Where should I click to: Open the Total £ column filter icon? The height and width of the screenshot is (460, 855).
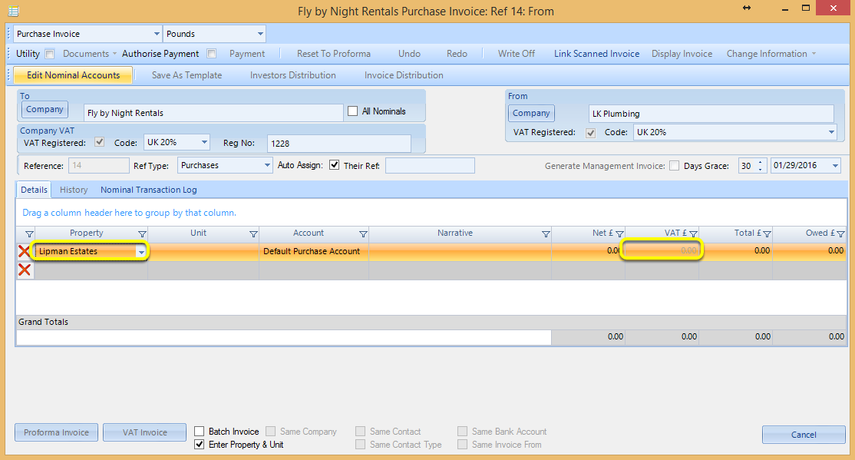click(767, 234)
